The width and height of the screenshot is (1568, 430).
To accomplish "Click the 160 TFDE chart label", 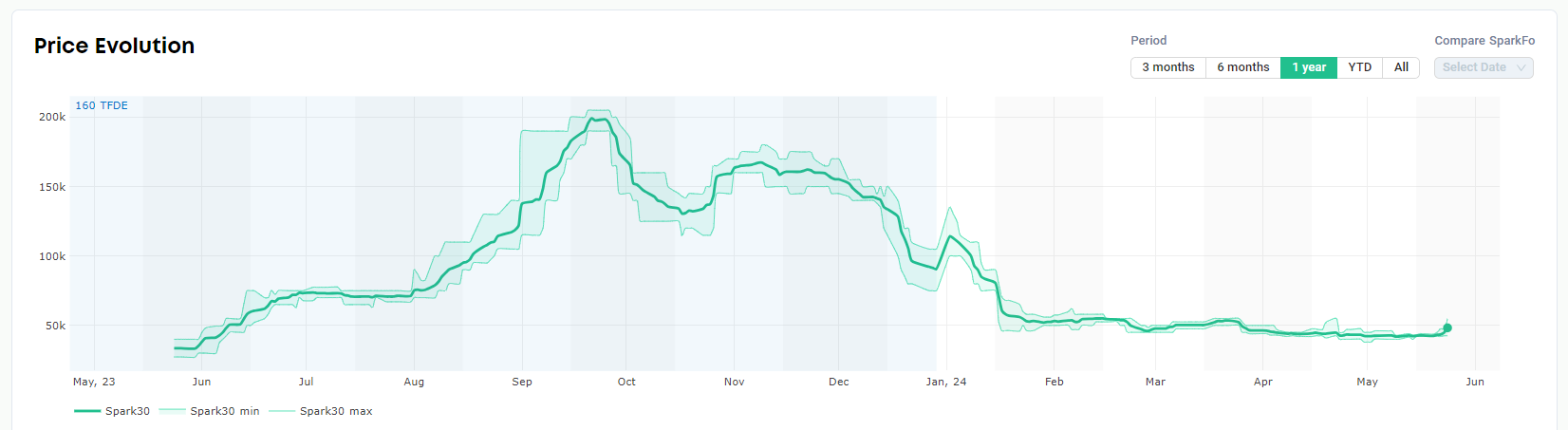I will click(x=102, y=105).
